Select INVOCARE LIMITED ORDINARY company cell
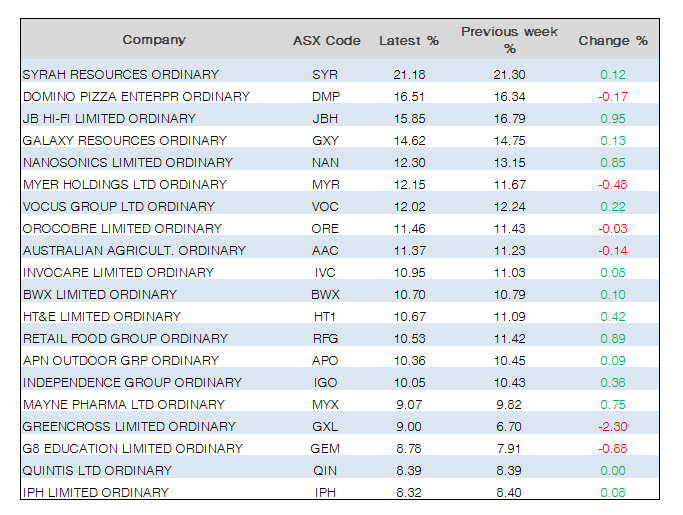The width and height of the screenshot is (683, 515). [118, 273]
